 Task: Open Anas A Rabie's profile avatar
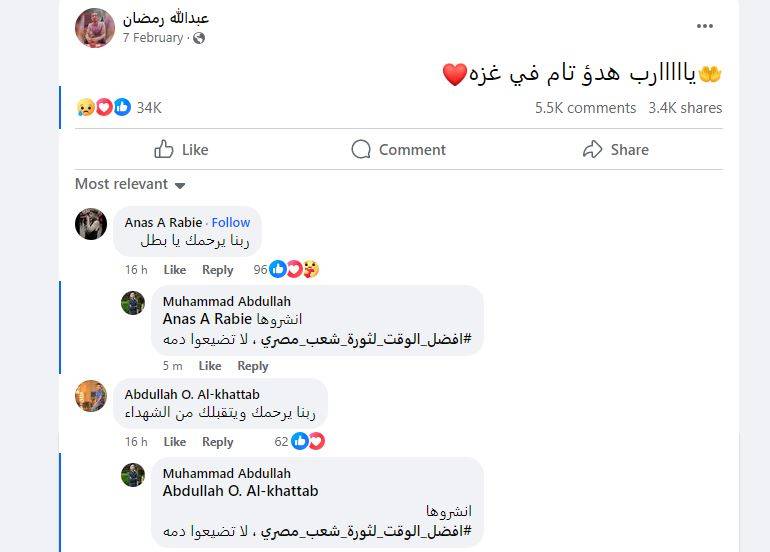[91, 224]
